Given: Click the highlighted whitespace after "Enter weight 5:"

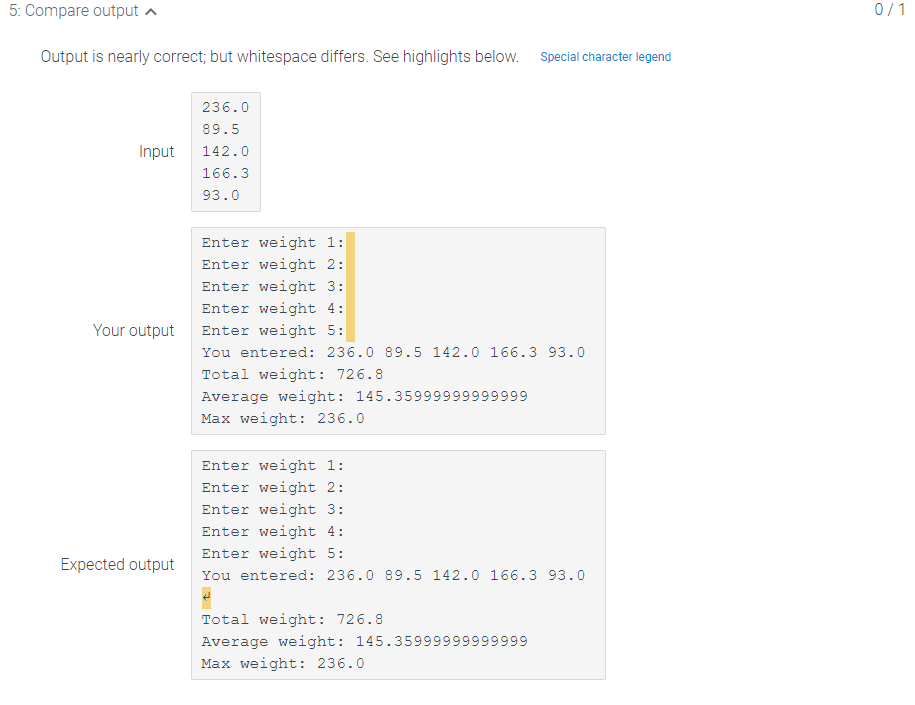Looking at the screenshot, I should pyautogui.click(x=351, y=330).
